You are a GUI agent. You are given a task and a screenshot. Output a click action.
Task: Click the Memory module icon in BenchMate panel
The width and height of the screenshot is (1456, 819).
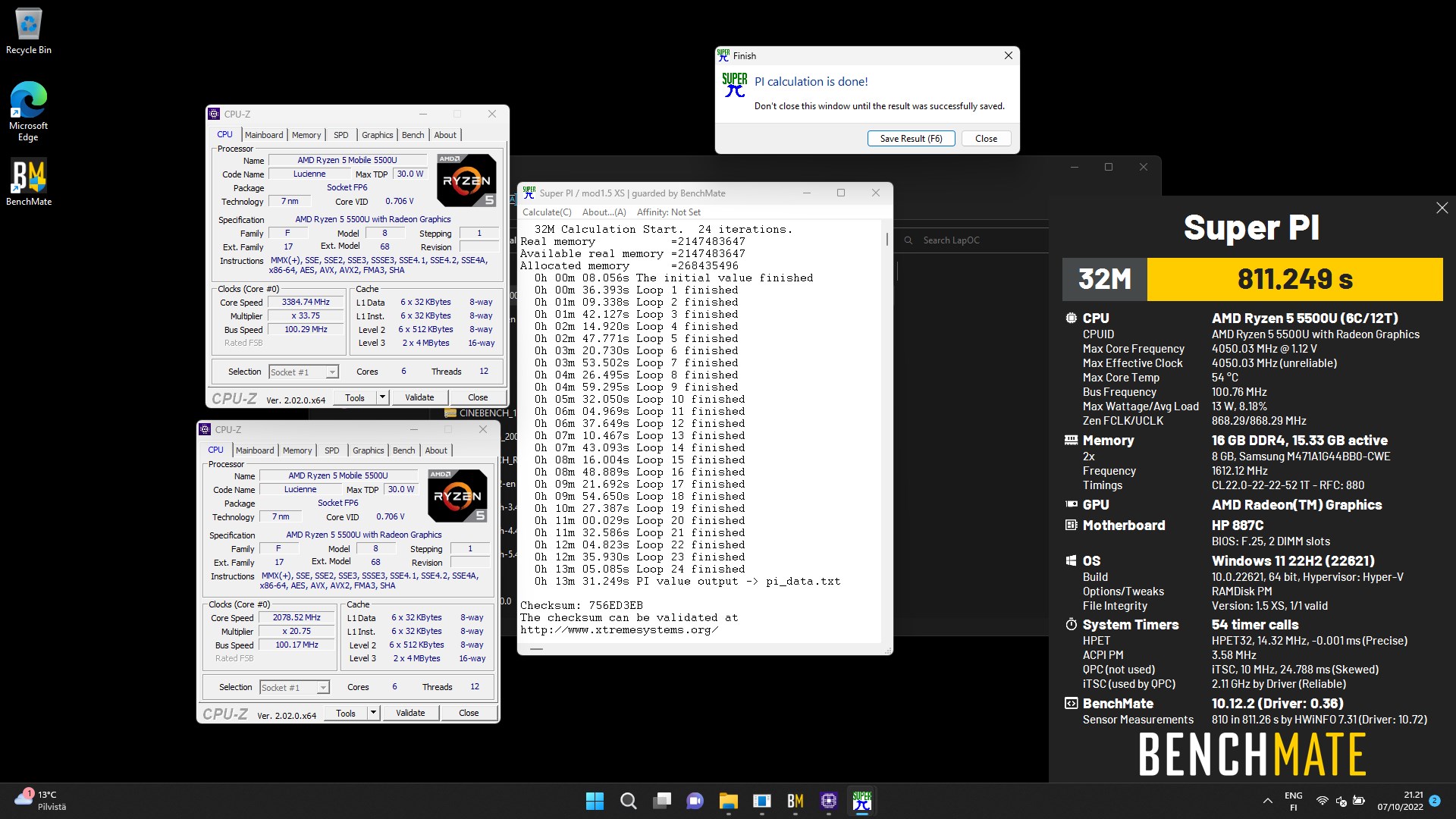(1071, 440)
